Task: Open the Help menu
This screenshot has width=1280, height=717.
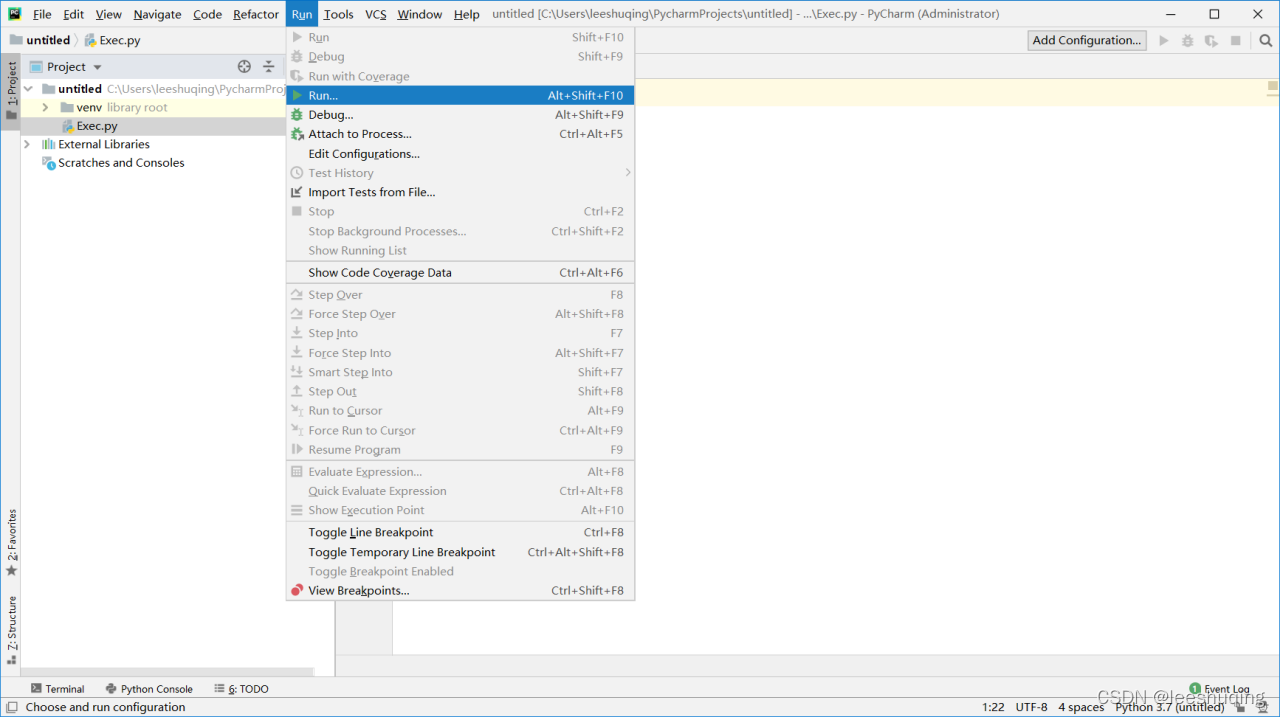Action: [x=466, y=14]
